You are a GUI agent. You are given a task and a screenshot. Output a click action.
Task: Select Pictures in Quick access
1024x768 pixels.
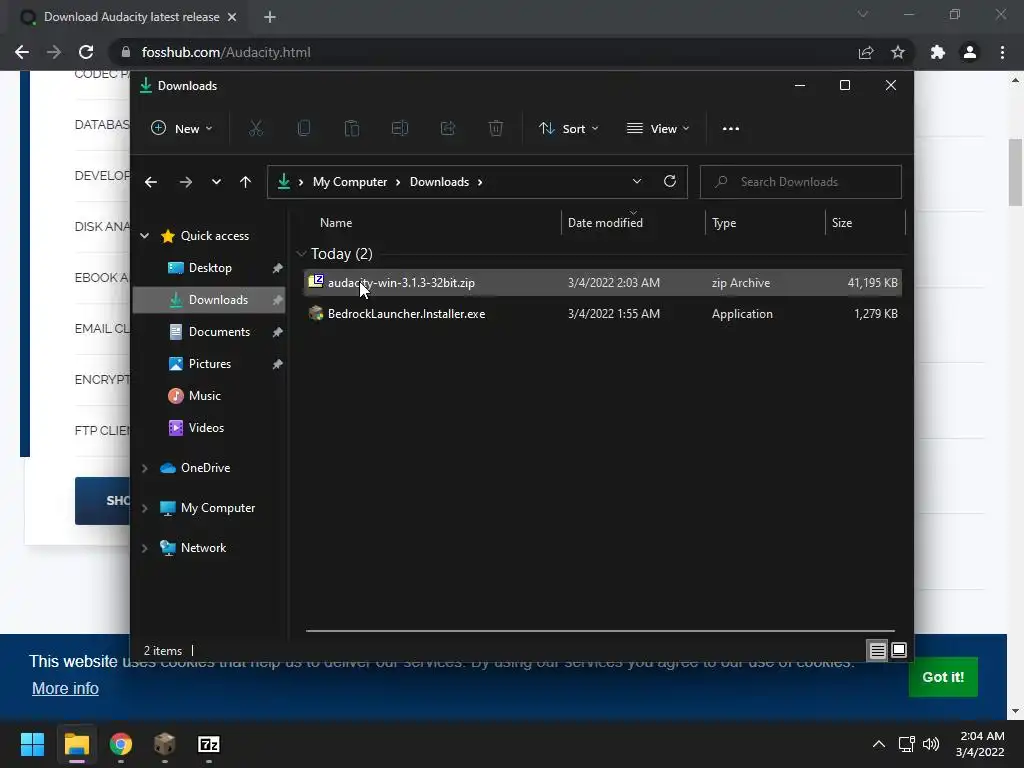(210, 364)
